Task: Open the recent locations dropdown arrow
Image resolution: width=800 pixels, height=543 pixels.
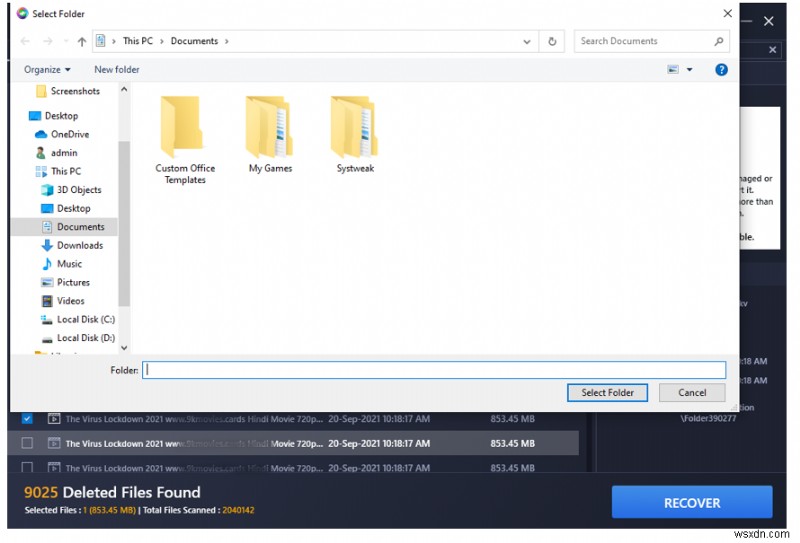Action: tap(66, 41)
